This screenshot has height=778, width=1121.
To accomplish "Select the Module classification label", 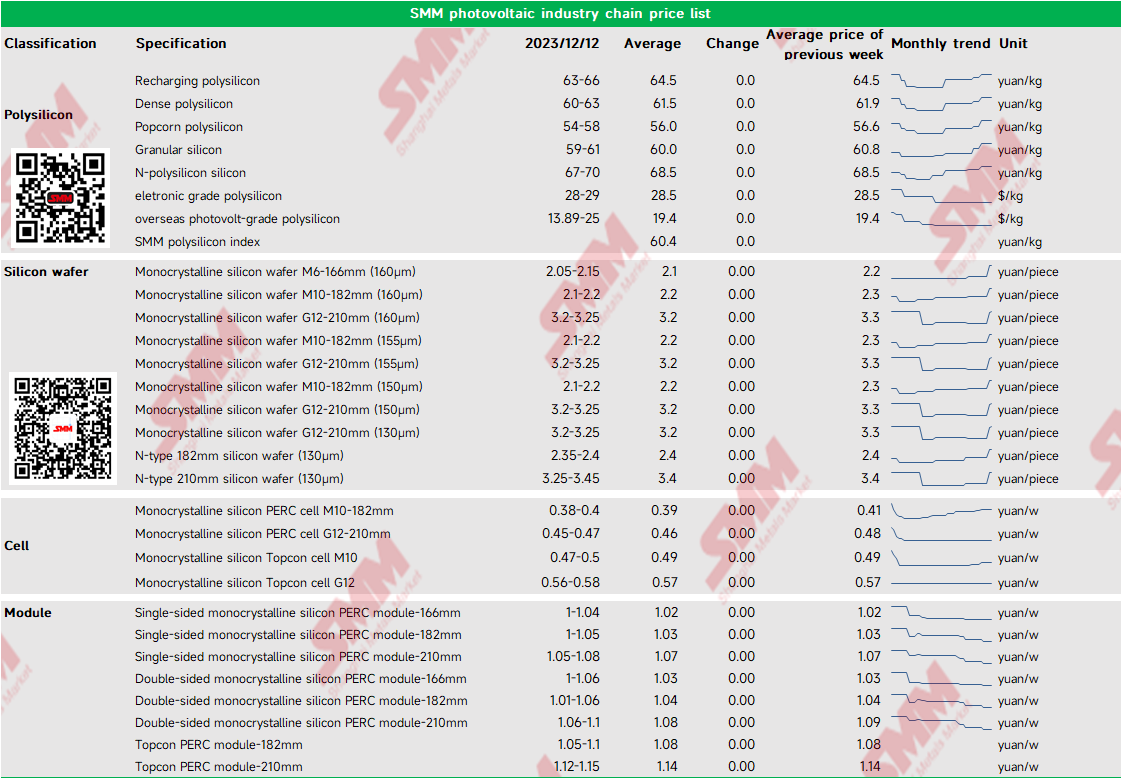I will click(28, 612).
